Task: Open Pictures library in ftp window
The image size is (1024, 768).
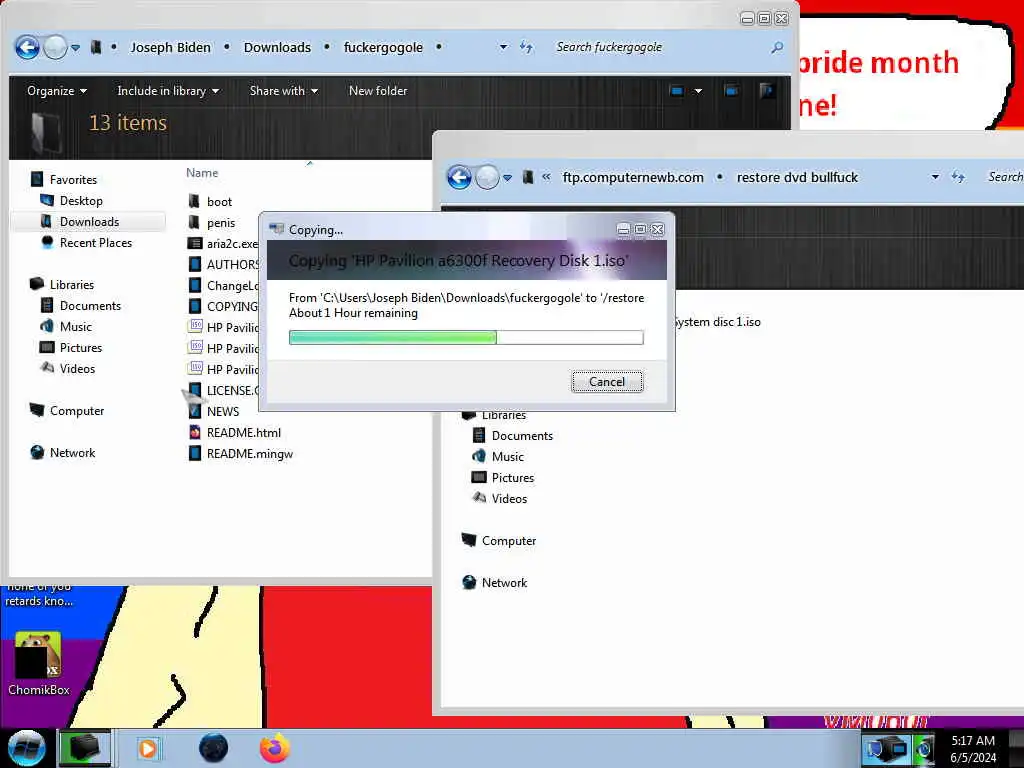Action: 513,477
